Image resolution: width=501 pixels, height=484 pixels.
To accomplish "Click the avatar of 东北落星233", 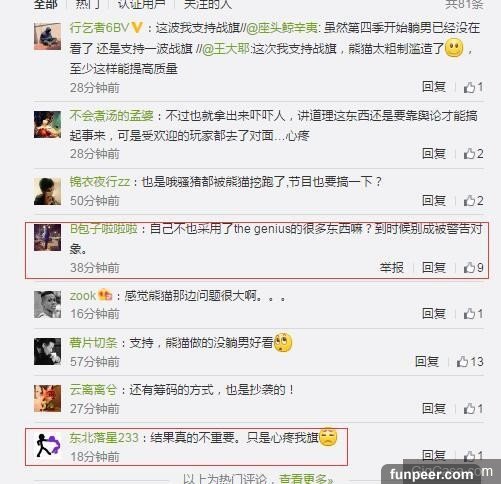I will coord(47,445).
